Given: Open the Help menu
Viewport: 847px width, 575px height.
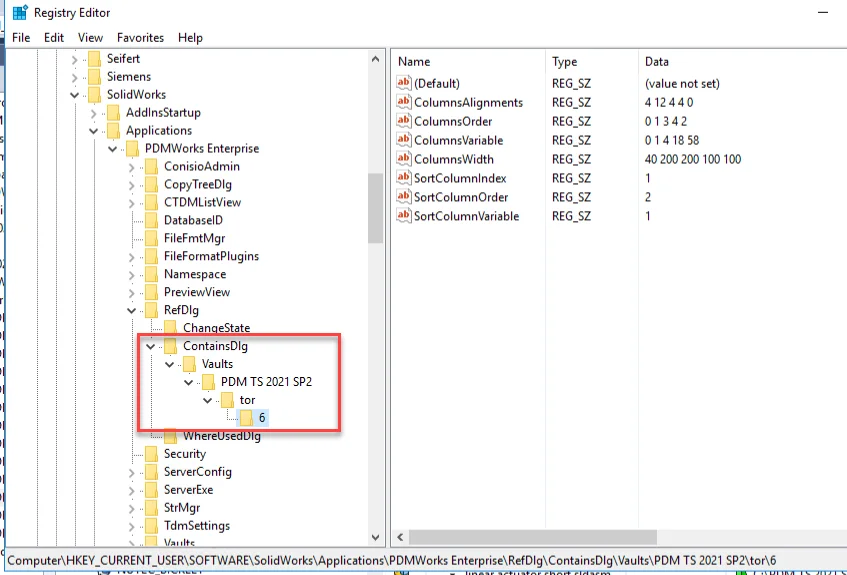Looking at the screenshot, I should click(190, 38).
